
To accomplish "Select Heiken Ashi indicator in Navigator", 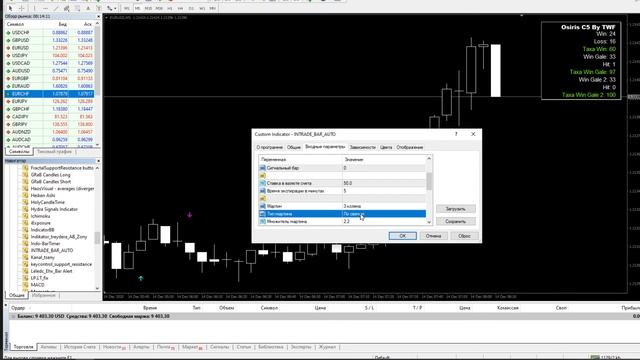I will (43, 196).
